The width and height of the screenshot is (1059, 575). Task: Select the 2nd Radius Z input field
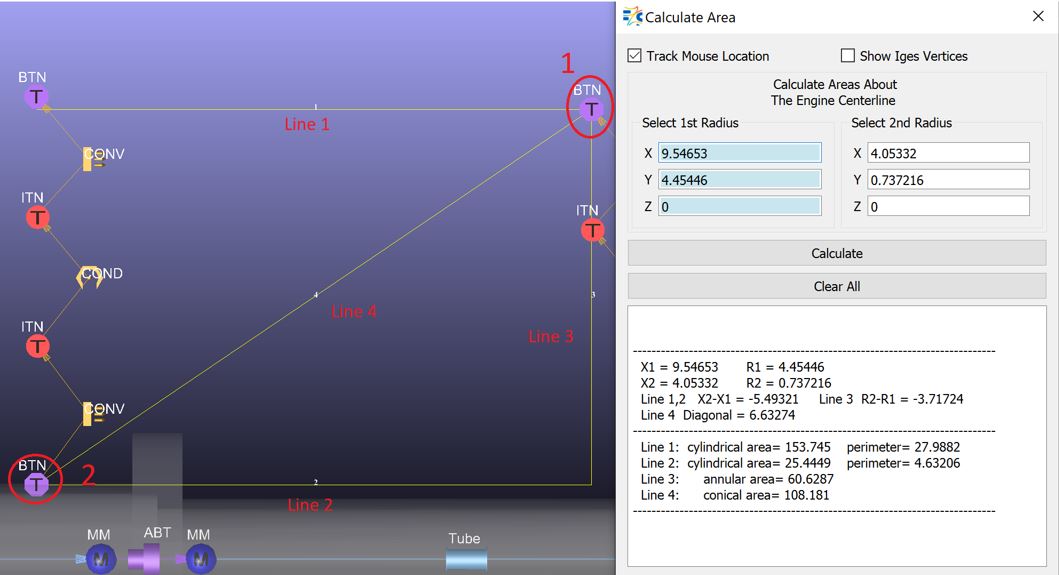tap(948, 206)
